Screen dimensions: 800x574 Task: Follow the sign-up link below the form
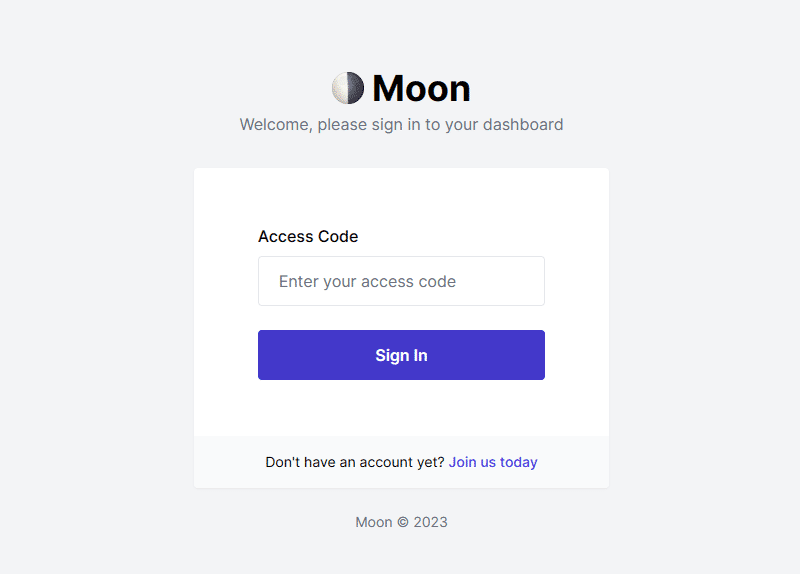tap(493, 462)
